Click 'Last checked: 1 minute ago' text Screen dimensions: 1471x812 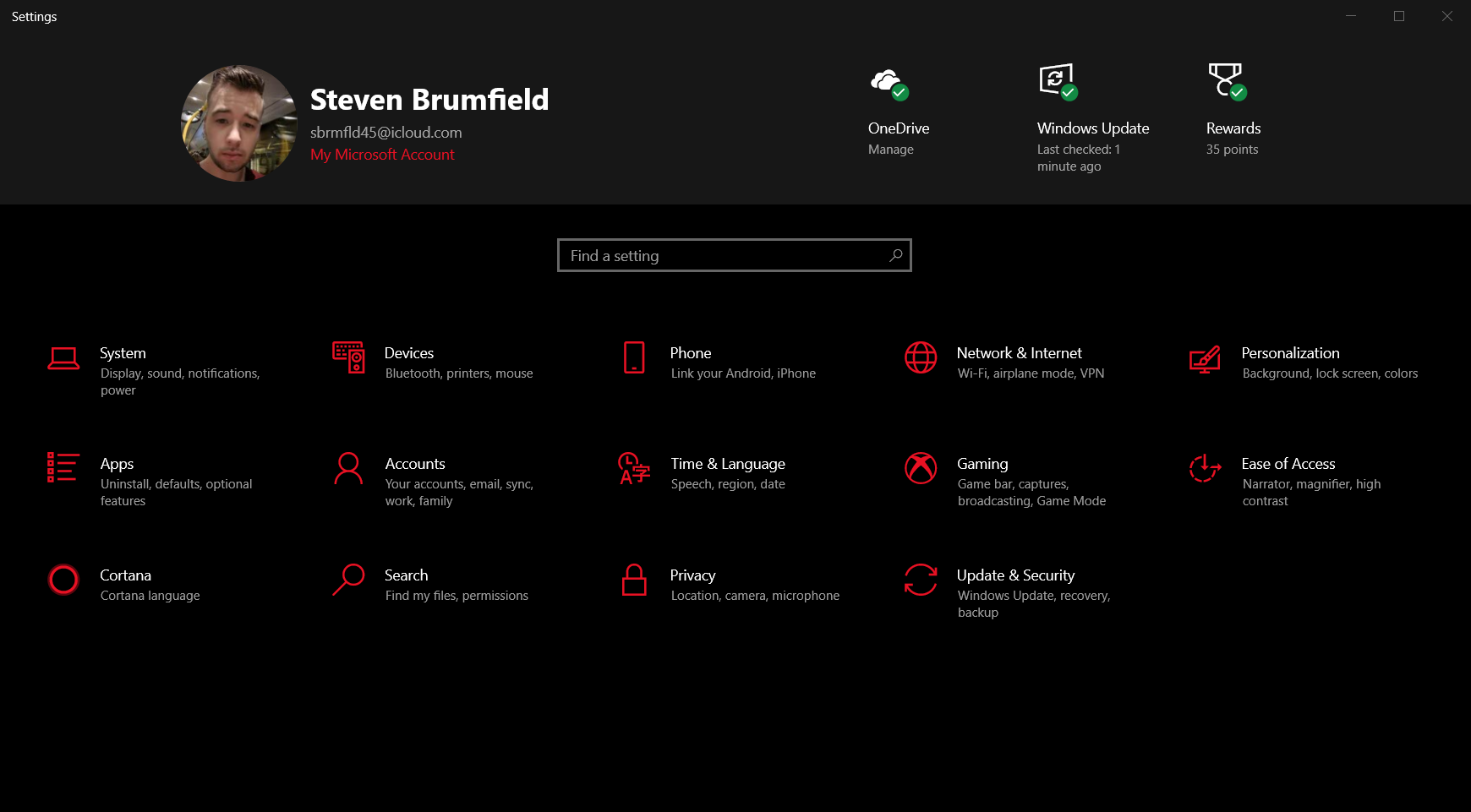(1079, 158)
